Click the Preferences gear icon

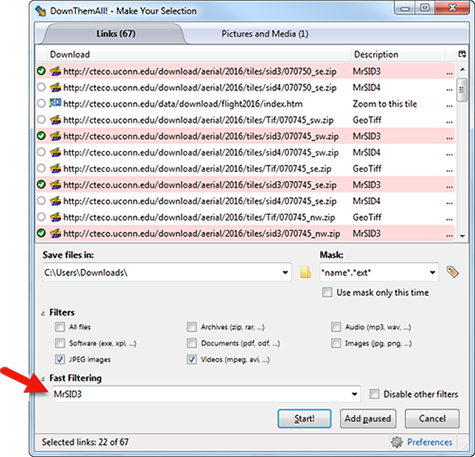397,442
